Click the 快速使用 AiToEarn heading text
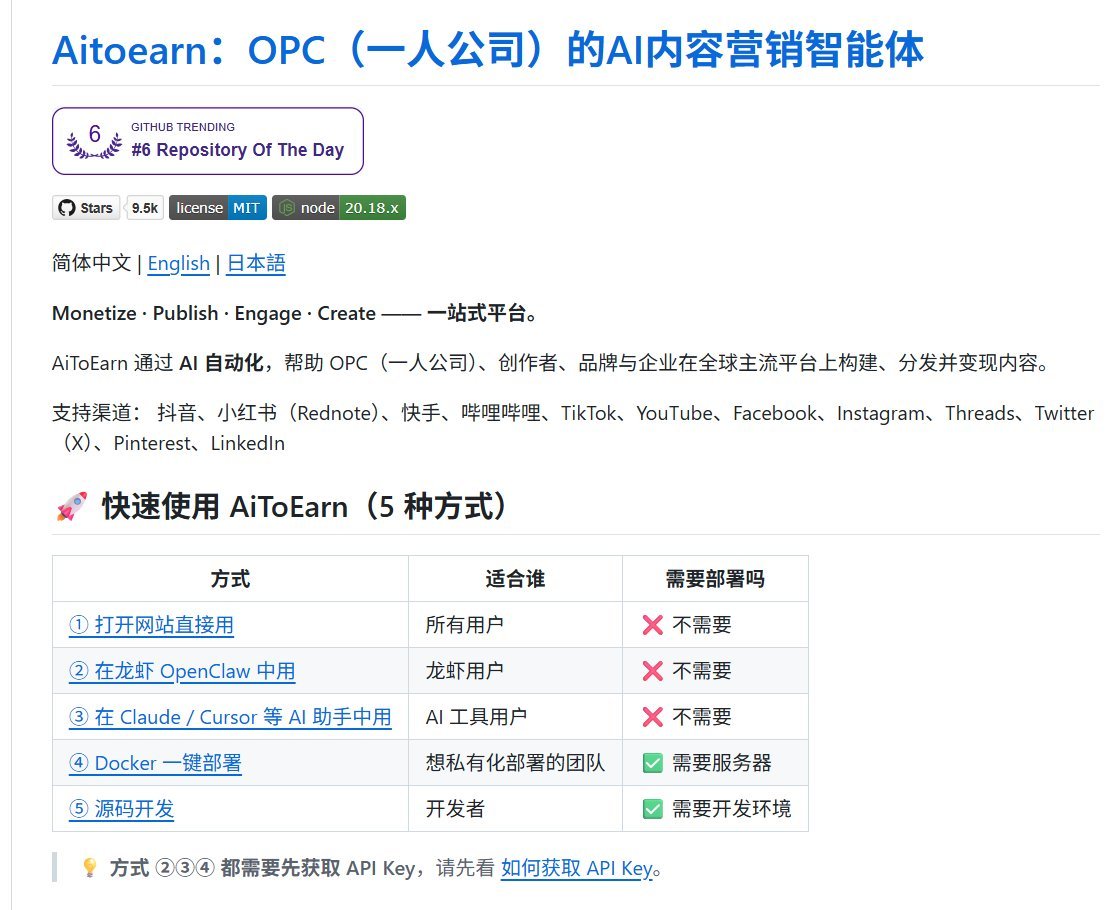Screen dimensions: 1109x910 (304, 507)
